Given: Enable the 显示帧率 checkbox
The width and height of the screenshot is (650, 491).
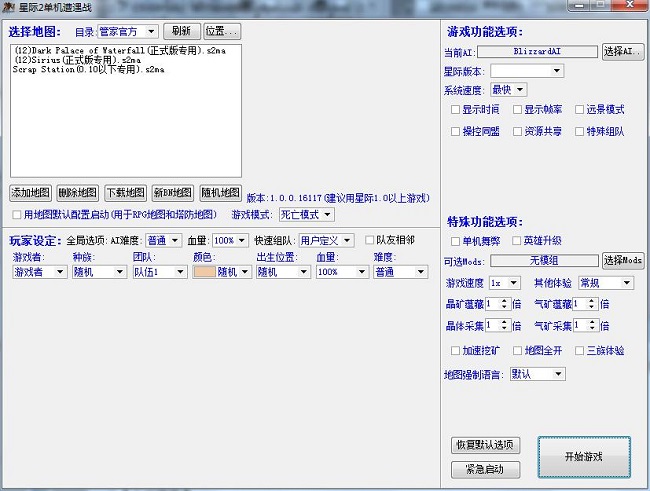Looking at the screenshot, I should [x=517, y=109].
